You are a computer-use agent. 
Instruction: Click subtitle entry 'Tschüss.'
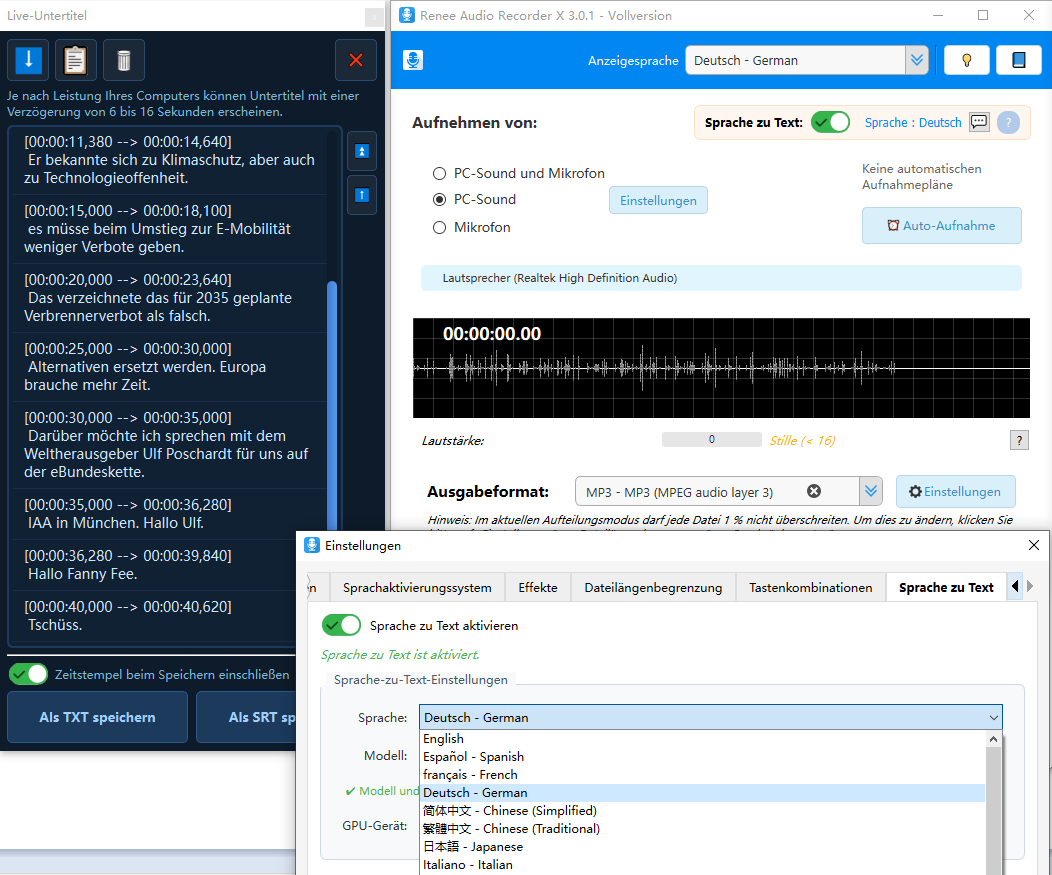click(154, 616)
